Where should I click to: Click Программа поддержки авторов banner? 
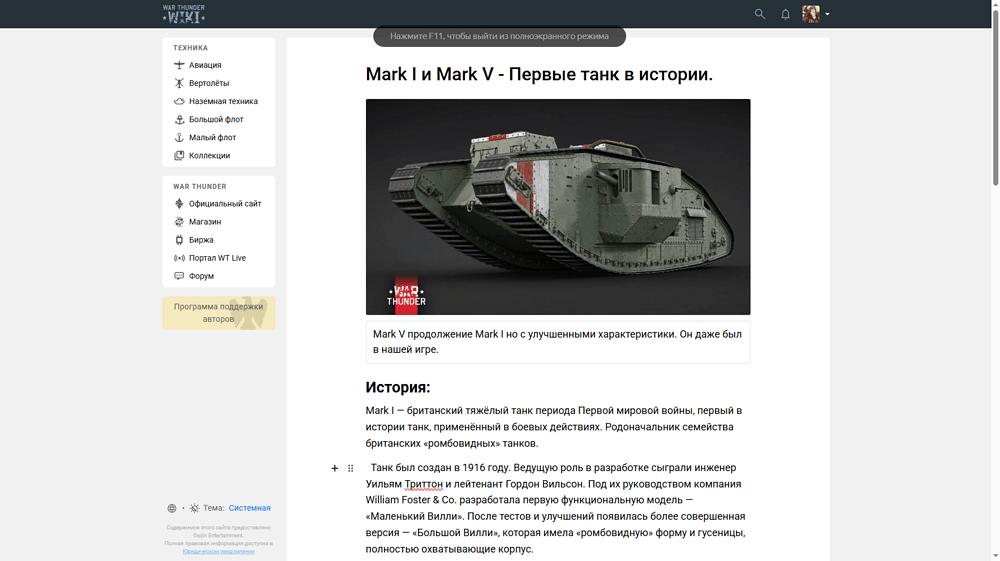[218, 313]
